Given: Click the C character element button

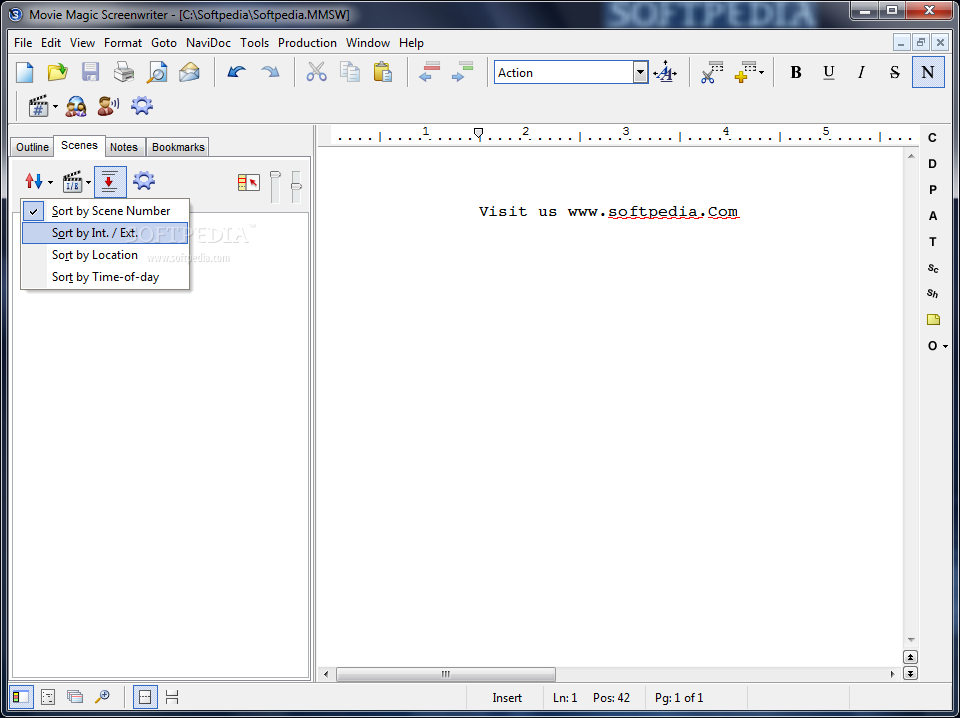Looking at the screenshot, I should pos(932,138).
